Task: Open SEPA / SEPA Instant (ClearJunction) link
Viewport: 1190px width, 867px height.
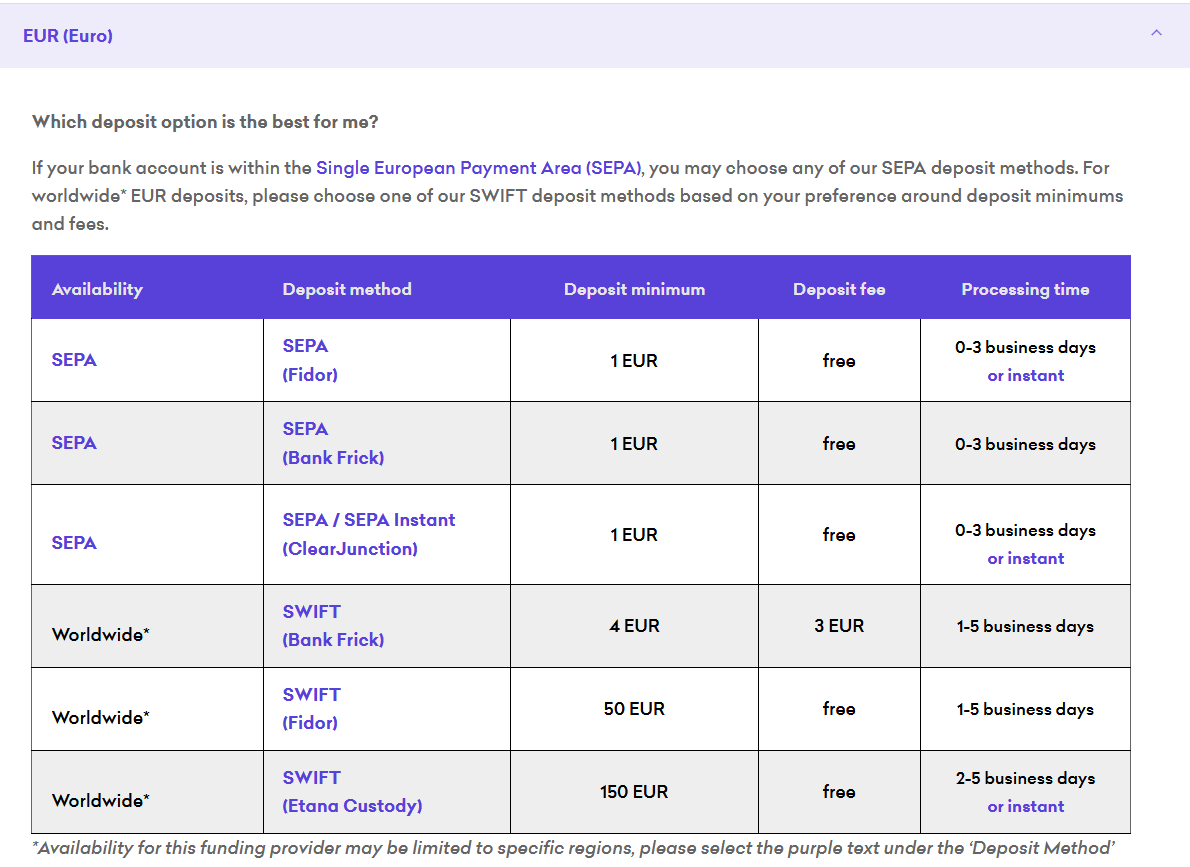Action: [369, 534]
